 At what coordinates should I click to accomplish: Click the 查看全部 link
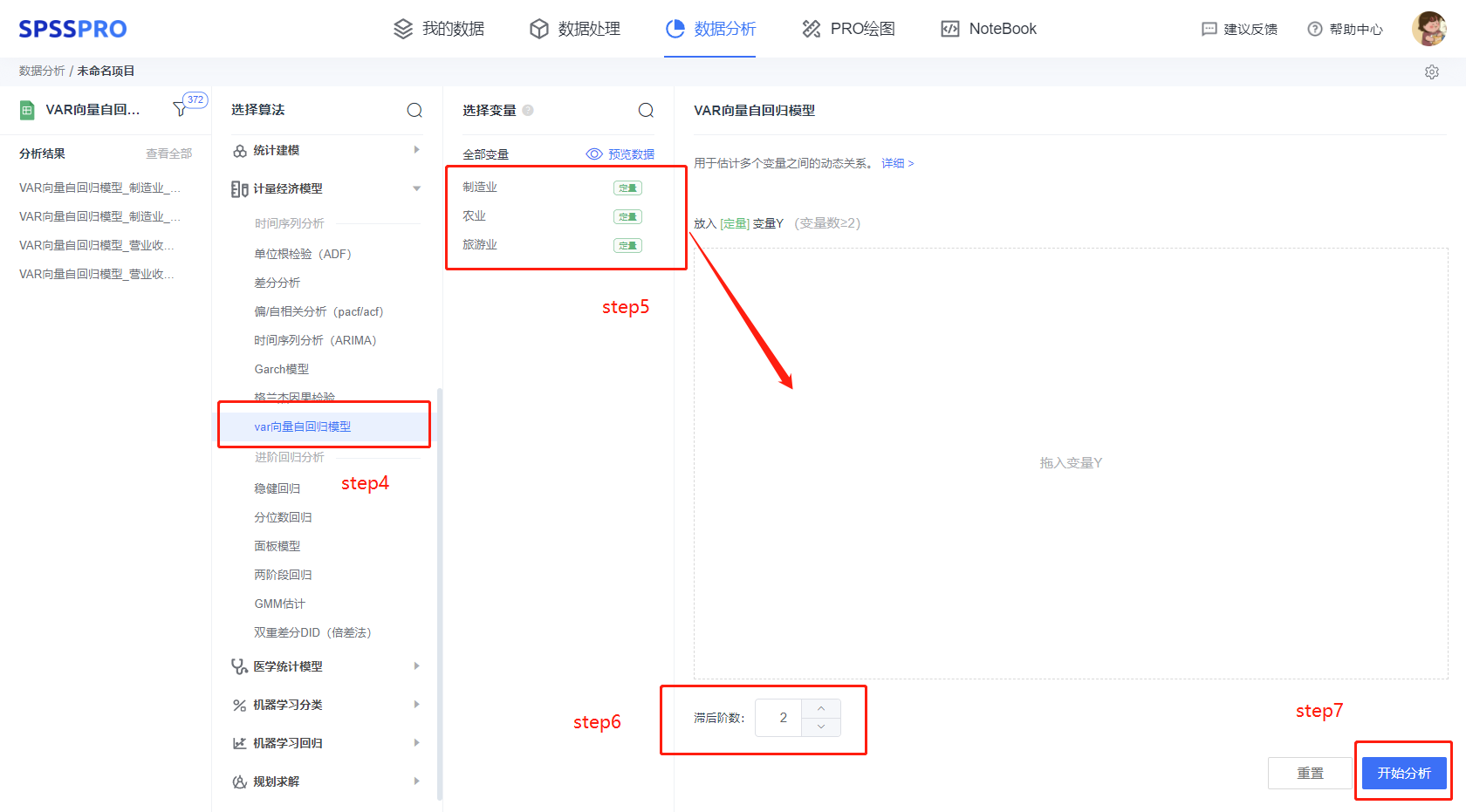point(169,153)
